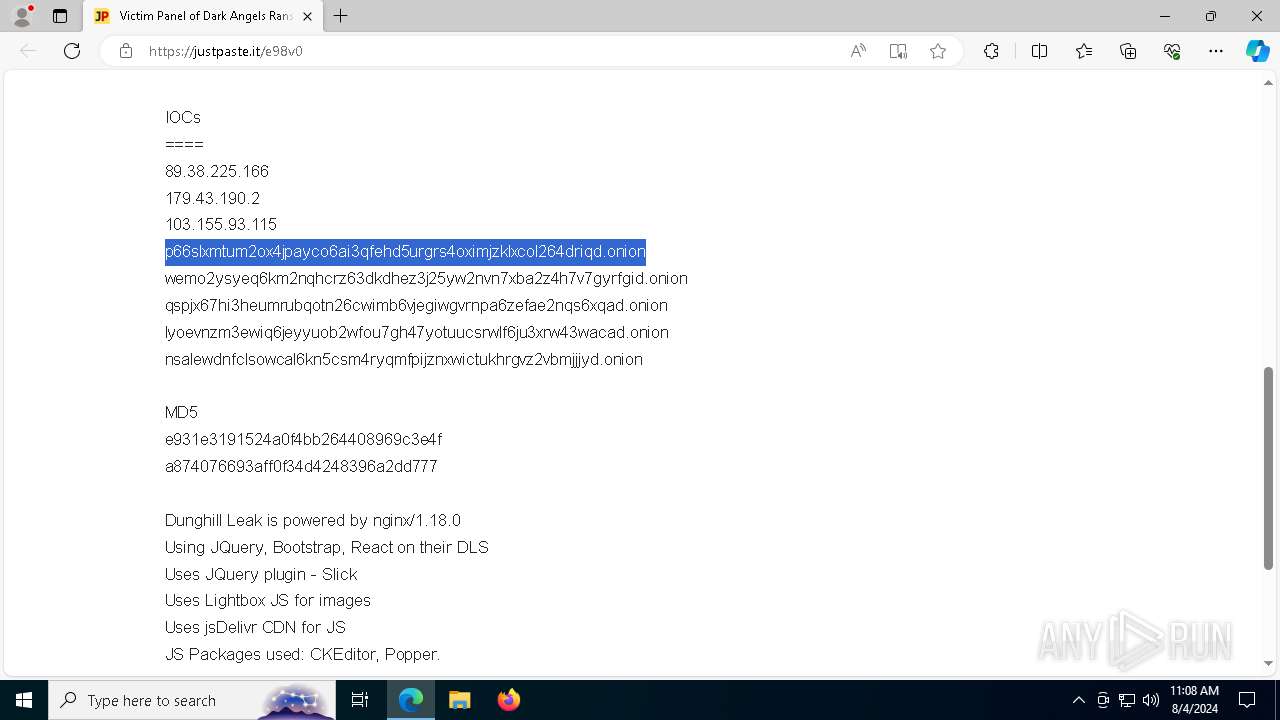The height and width of the screenshot is (720, 1280).
Task: Click the wemo2ysyeq6km2nqhcrz onion address
Action: point(426,278)
